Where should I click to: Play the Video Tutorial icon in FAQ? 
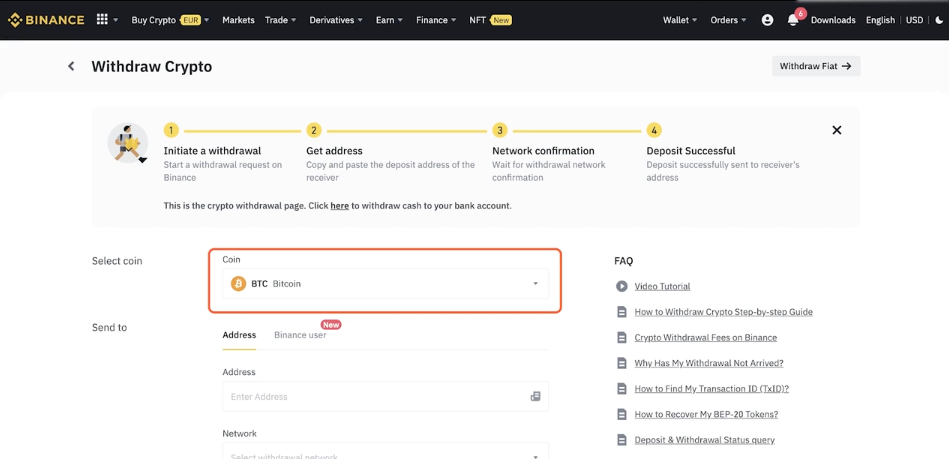[x=622, y=286]
